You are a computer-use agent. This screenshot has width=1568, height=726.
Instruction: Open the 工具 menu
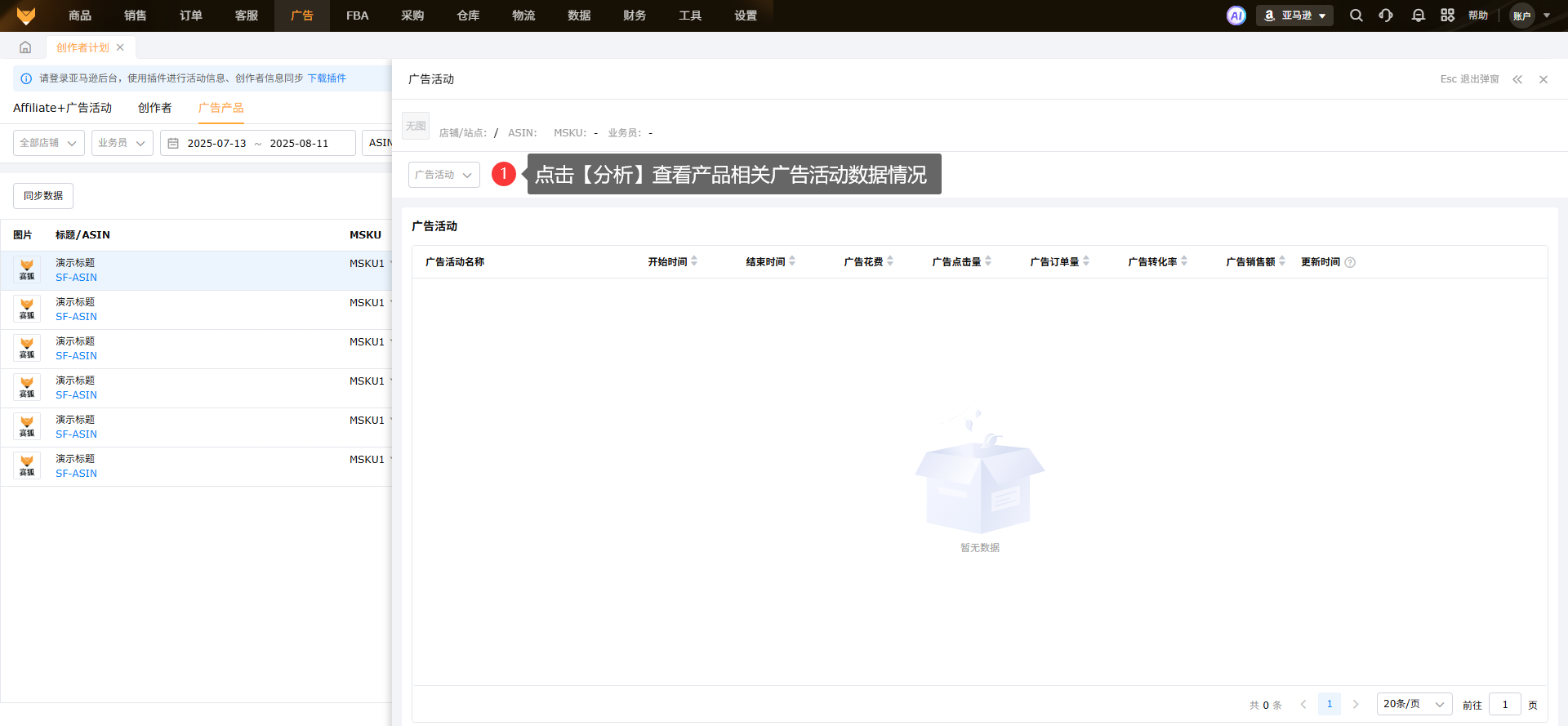tap(691, 16)
